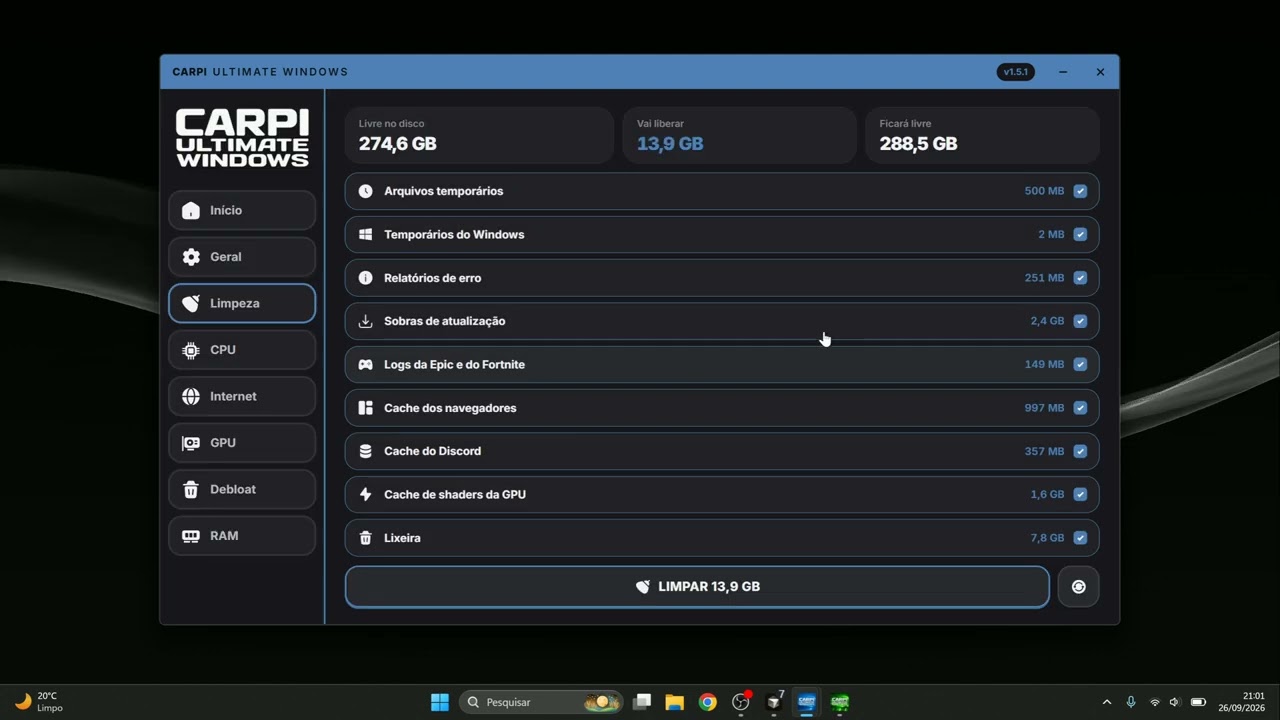This screenshot has width=1280, height=720.
Task: Uncheck the Cache dos navegadores checkbox
Action: [x=1080, y=408]
